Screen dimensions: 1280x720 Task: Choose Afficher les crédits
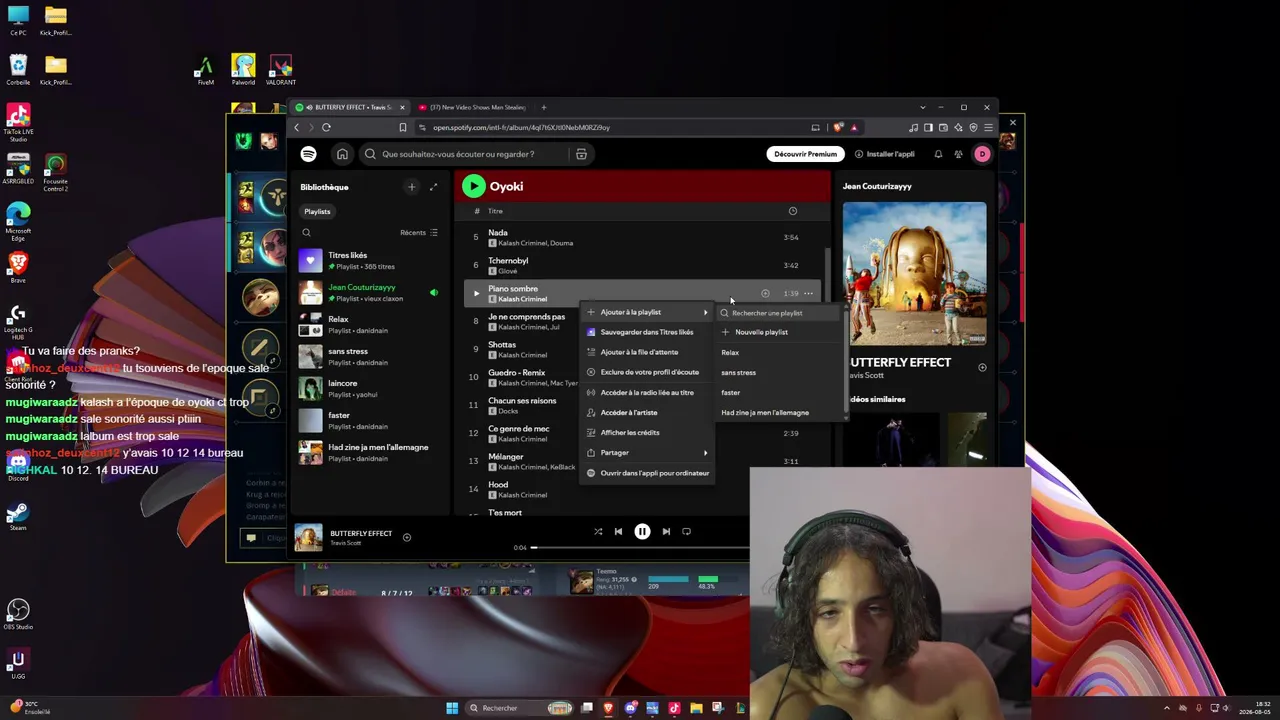(x=648, y=432)
